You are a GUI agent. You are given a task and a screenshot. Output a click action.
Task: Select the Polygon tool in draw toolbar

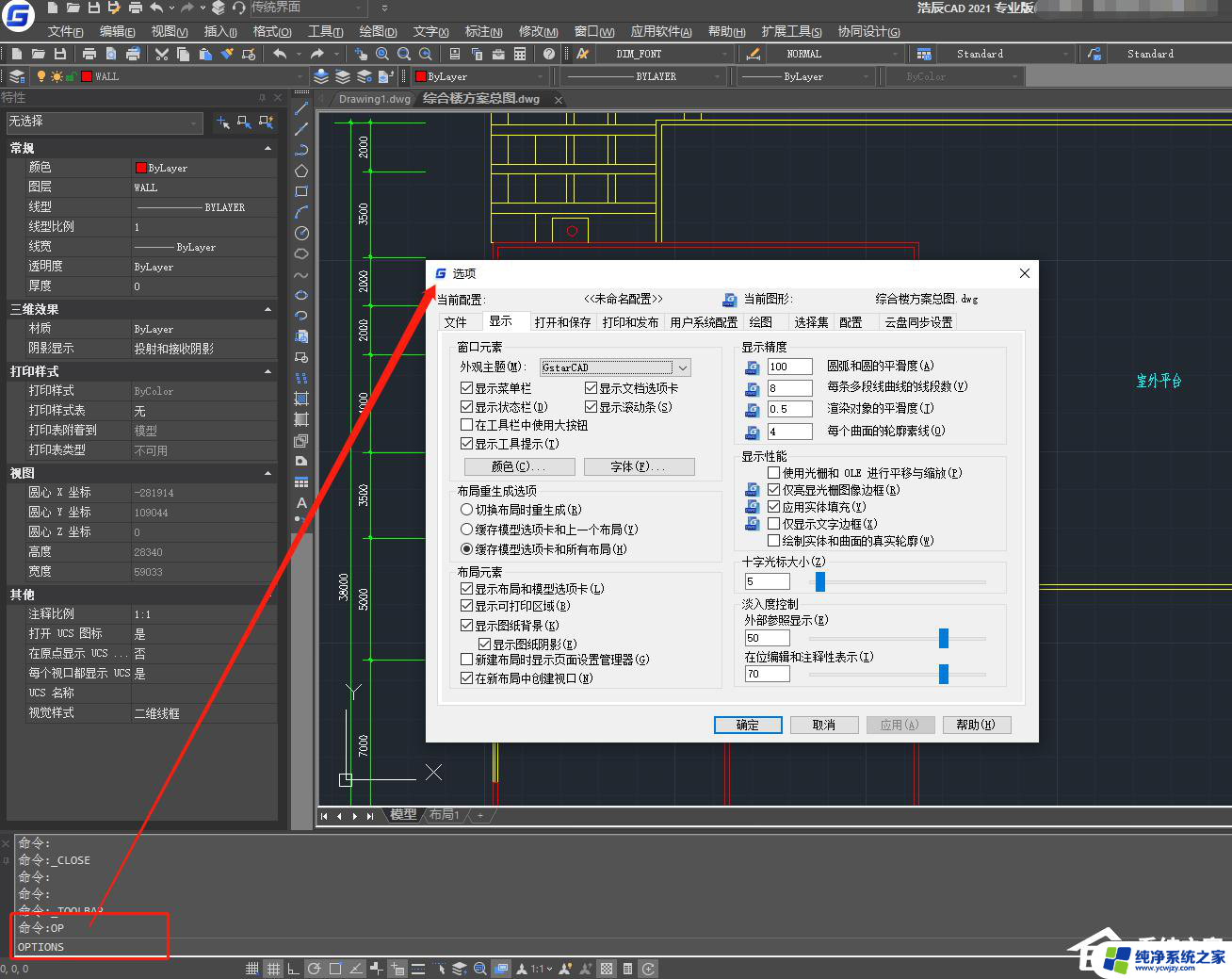point(301,171)
